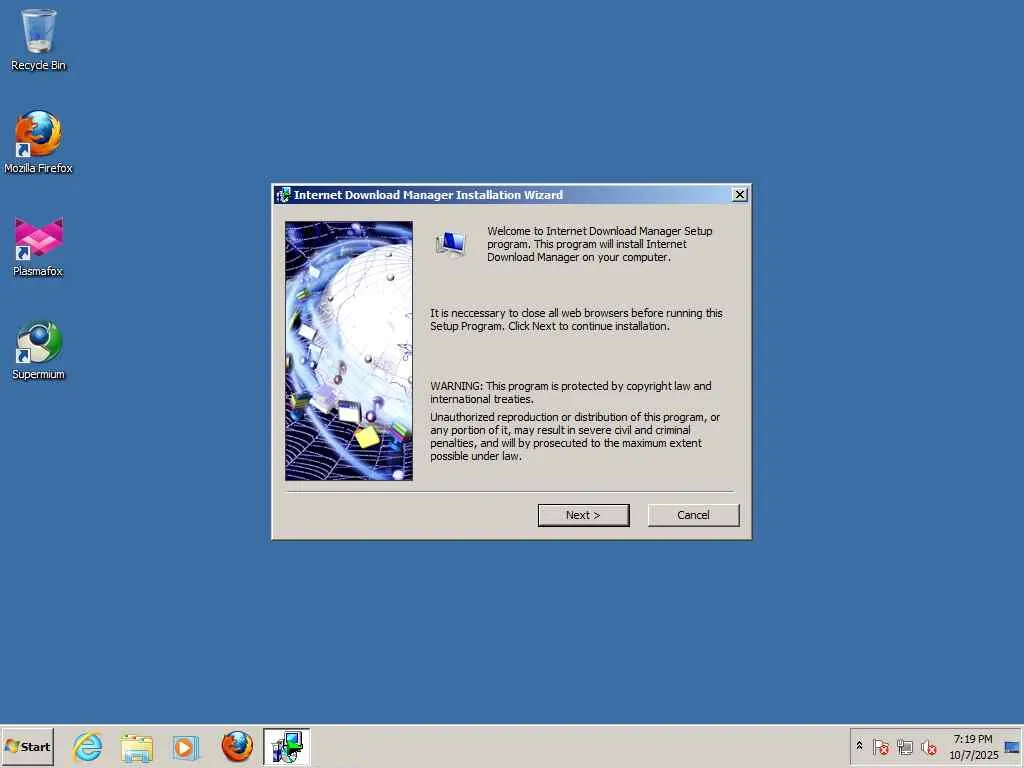Show hidden system tray icons
The height and width of the screenshot is (768, 1024).
[859, 746]
